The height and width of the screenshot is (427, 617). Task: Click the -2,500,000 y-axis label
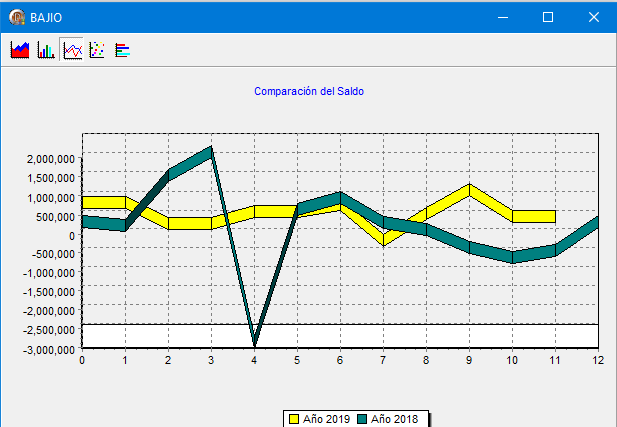[x=48, y=330]
